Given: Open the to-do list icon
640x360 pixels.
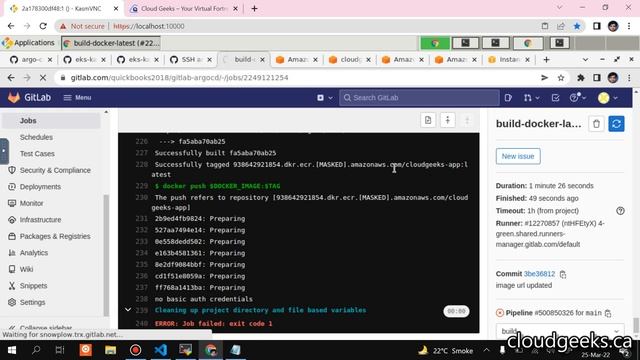Looking at the screenshot, I should pyautogui.click(x=555, y=98).
